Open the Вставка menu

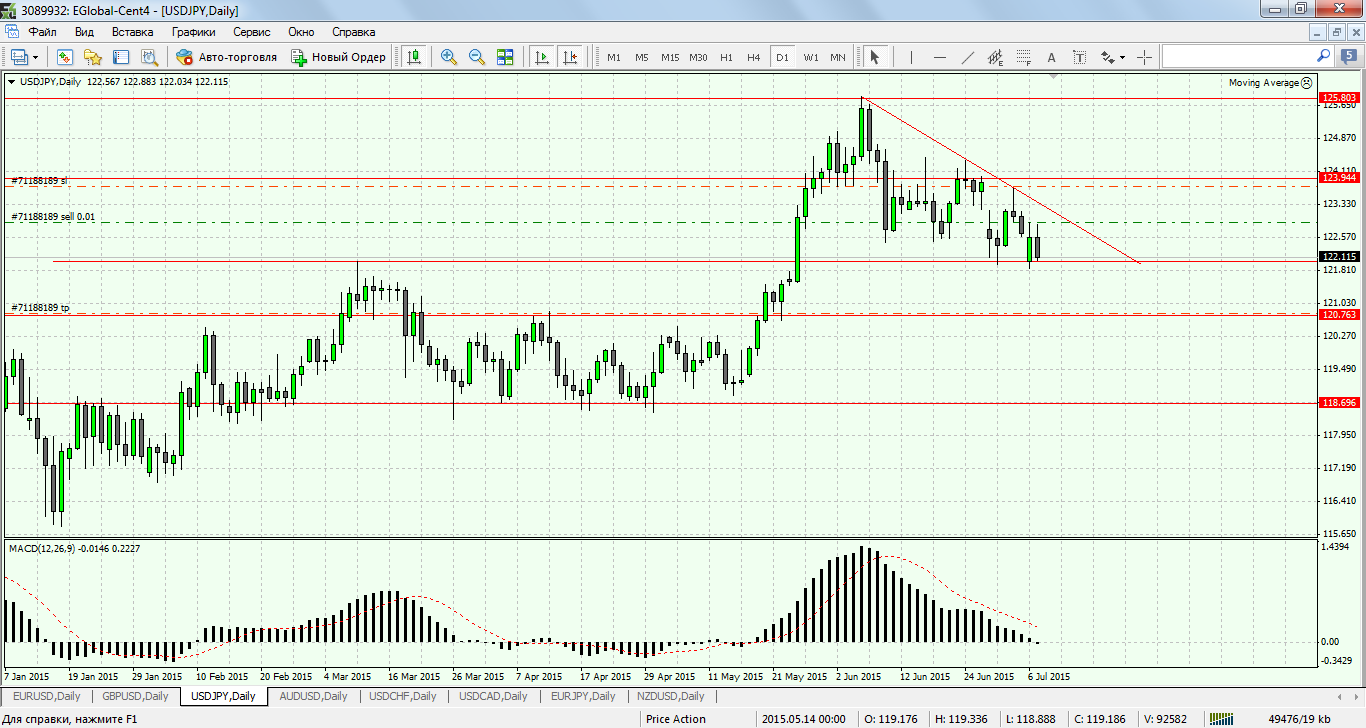(x=133, y=32)
